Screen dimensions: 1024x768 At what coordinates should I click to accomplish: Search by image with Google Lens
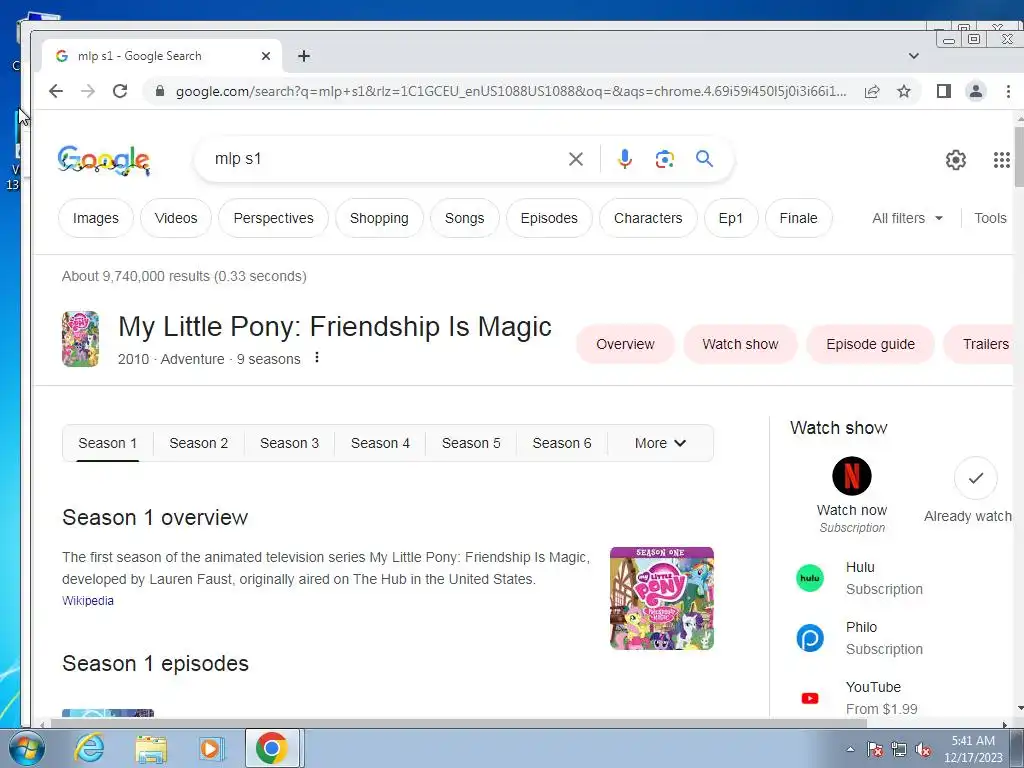(x=664, y=159)
